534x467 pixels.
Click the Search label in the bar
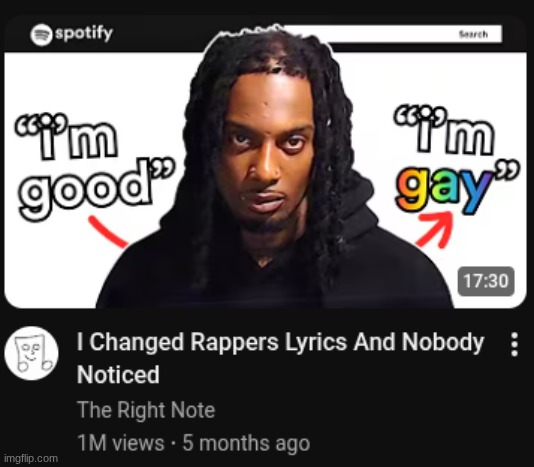point(473,34)
